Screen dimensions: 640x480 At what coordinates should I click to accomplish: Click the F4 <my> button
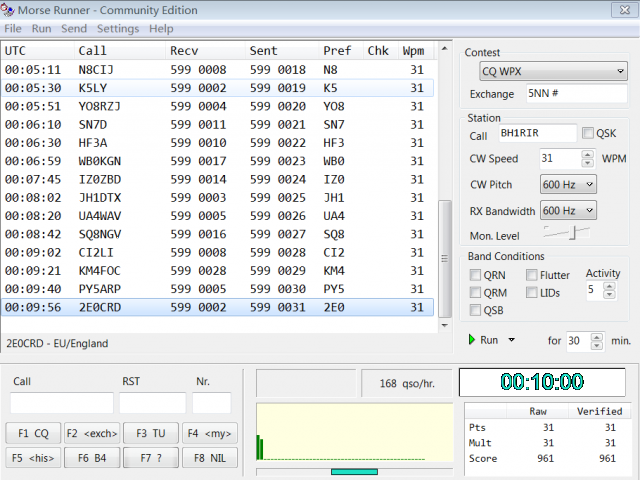click(209, 433)
